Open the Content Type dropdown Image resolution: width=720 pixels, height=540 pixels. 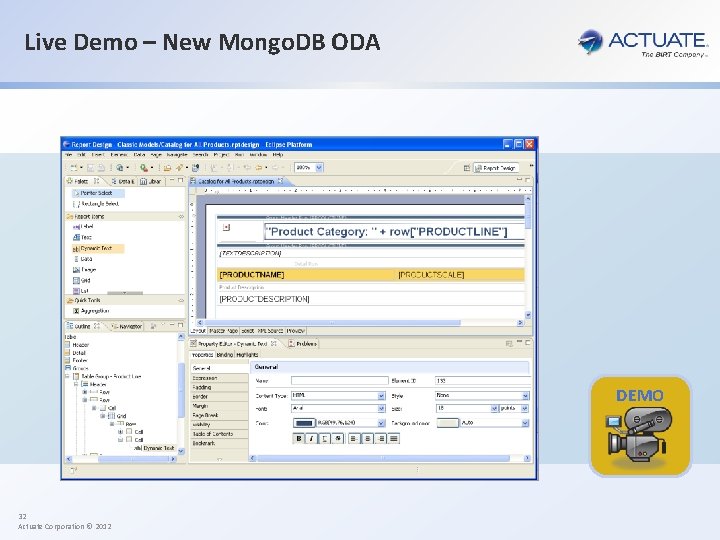click(381, 396)
